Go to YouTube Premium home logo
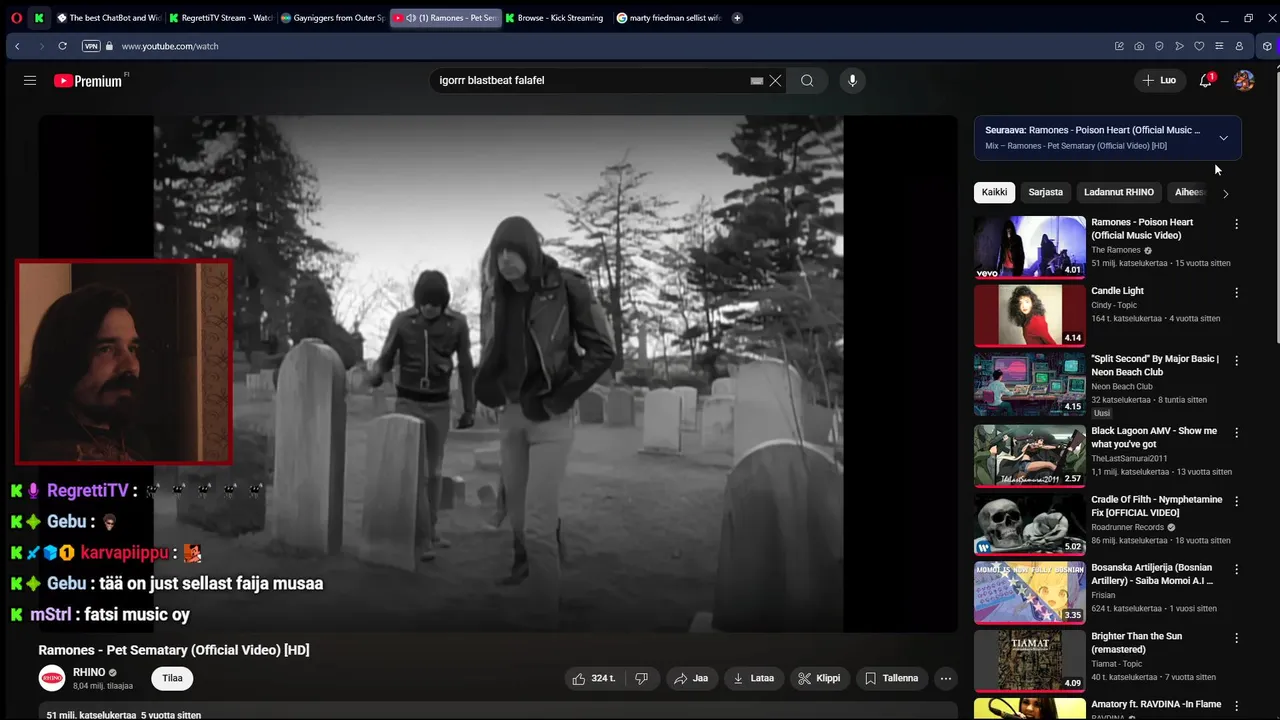1280x720 pixels. pyautogui.click(x=88, y=80)
